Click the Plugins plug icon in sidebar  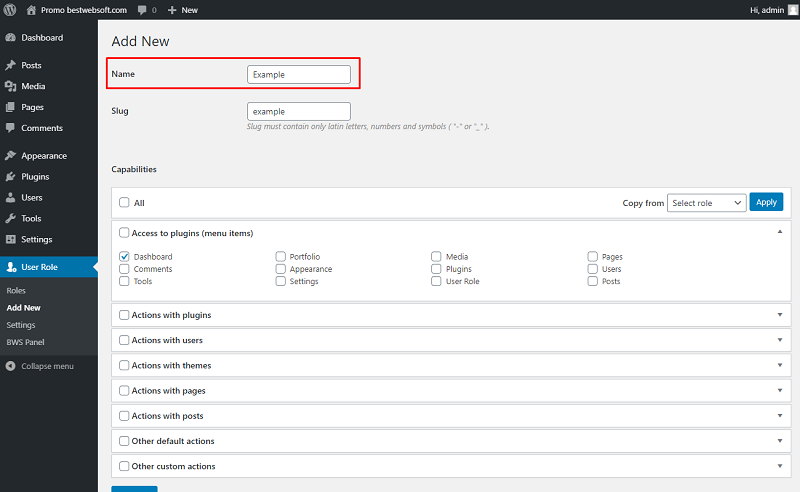(x=10, y=177)
